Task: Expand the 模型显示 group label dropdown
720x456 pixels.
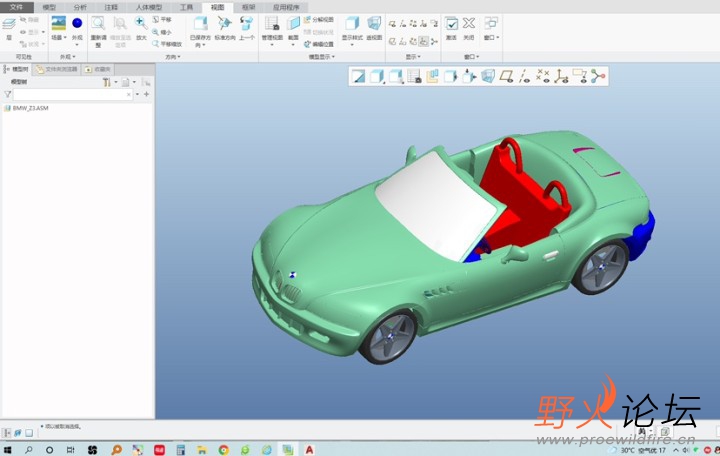Action: coord(322,57)
